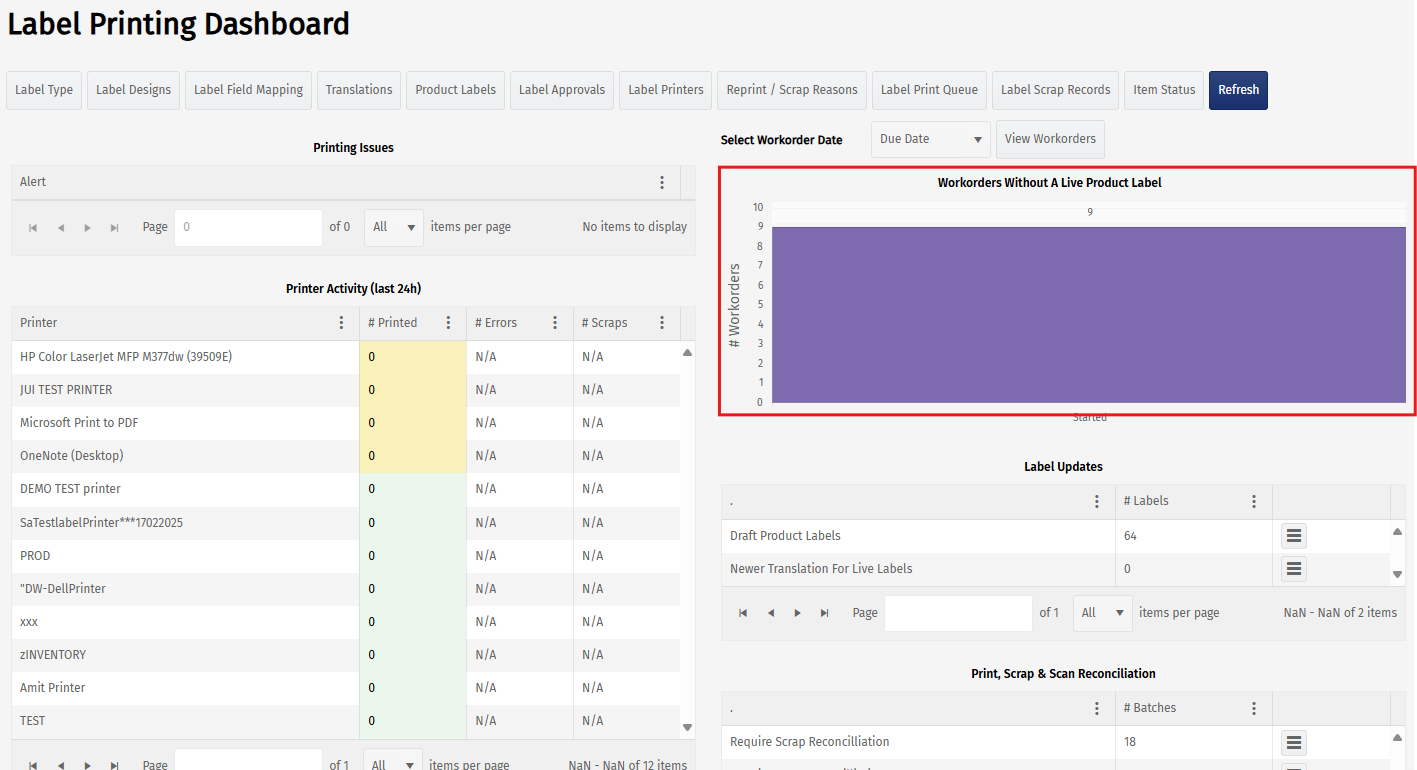The image size is (1417, 770).
Task: Go to first page in Label Updates pager
Action: click(743, 613)
